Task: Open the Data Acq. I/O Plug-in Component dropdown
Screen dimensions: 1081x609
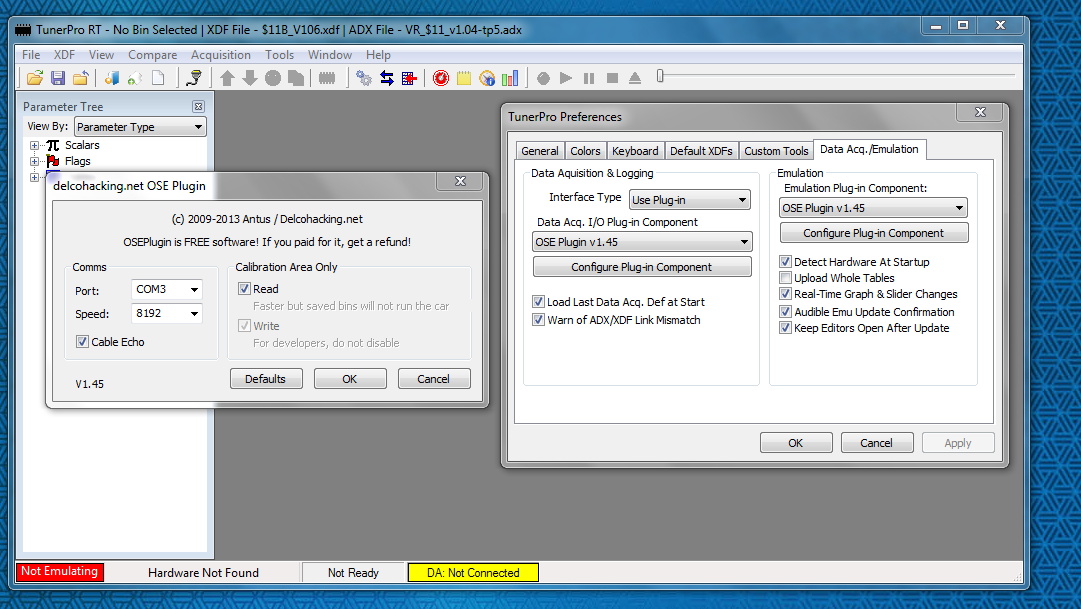Action: [x=642, y=242]
